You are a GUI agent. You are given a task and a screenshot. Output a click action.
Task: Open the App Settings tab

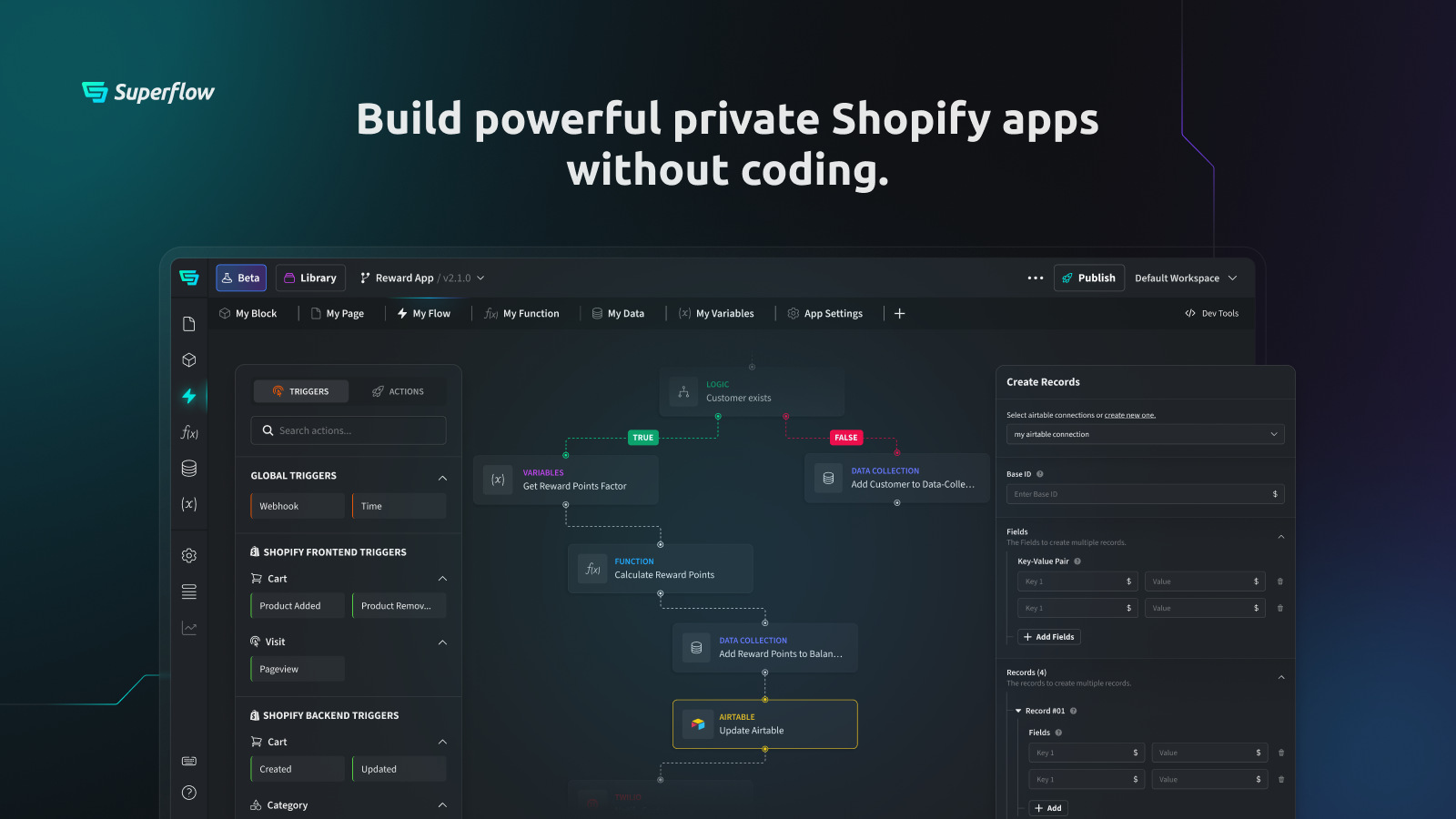[x=825, y=314]
